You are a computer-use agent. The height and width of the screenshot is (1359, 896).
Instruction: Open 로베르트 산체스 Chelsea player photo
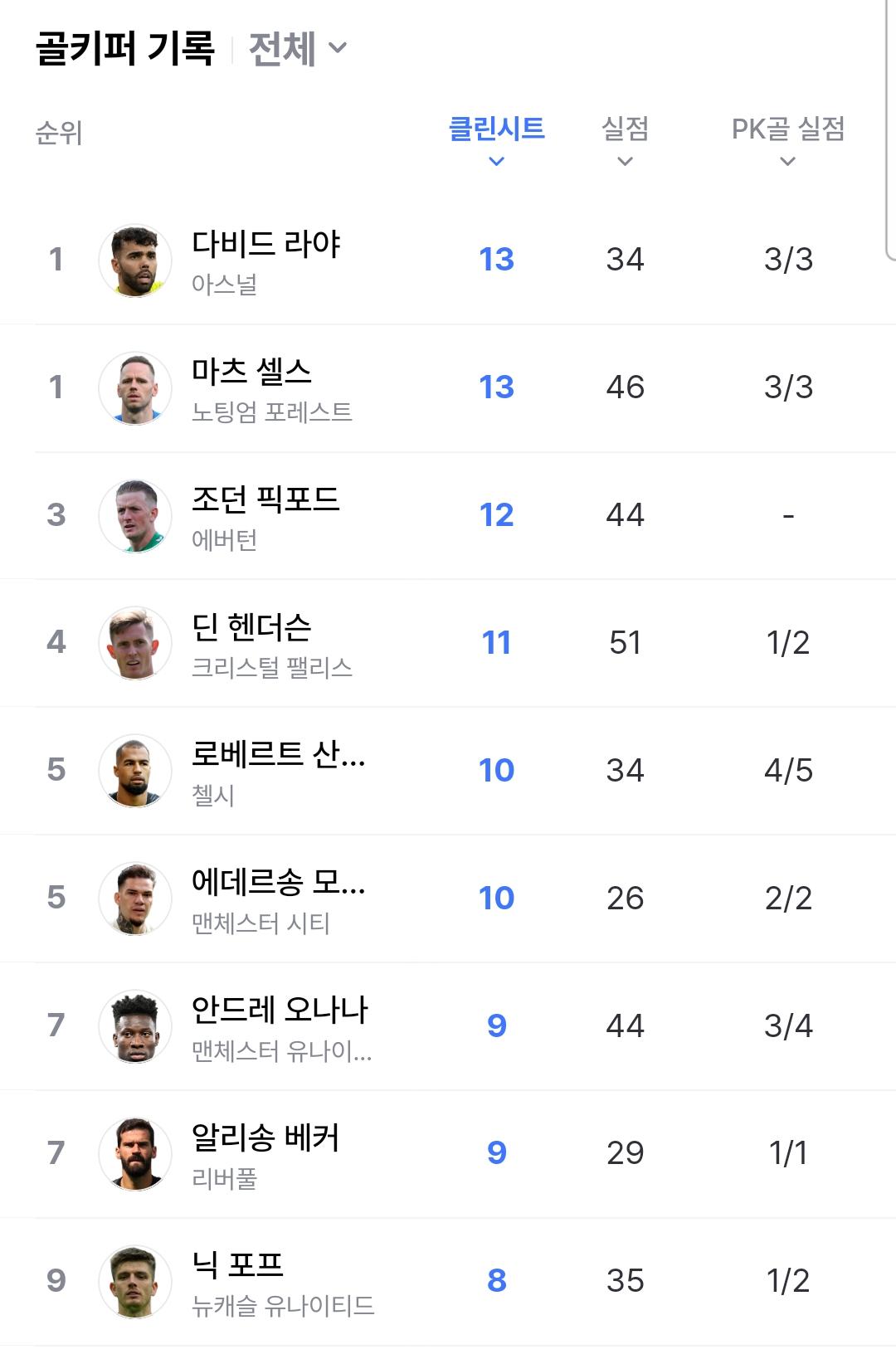click(135, 771)
